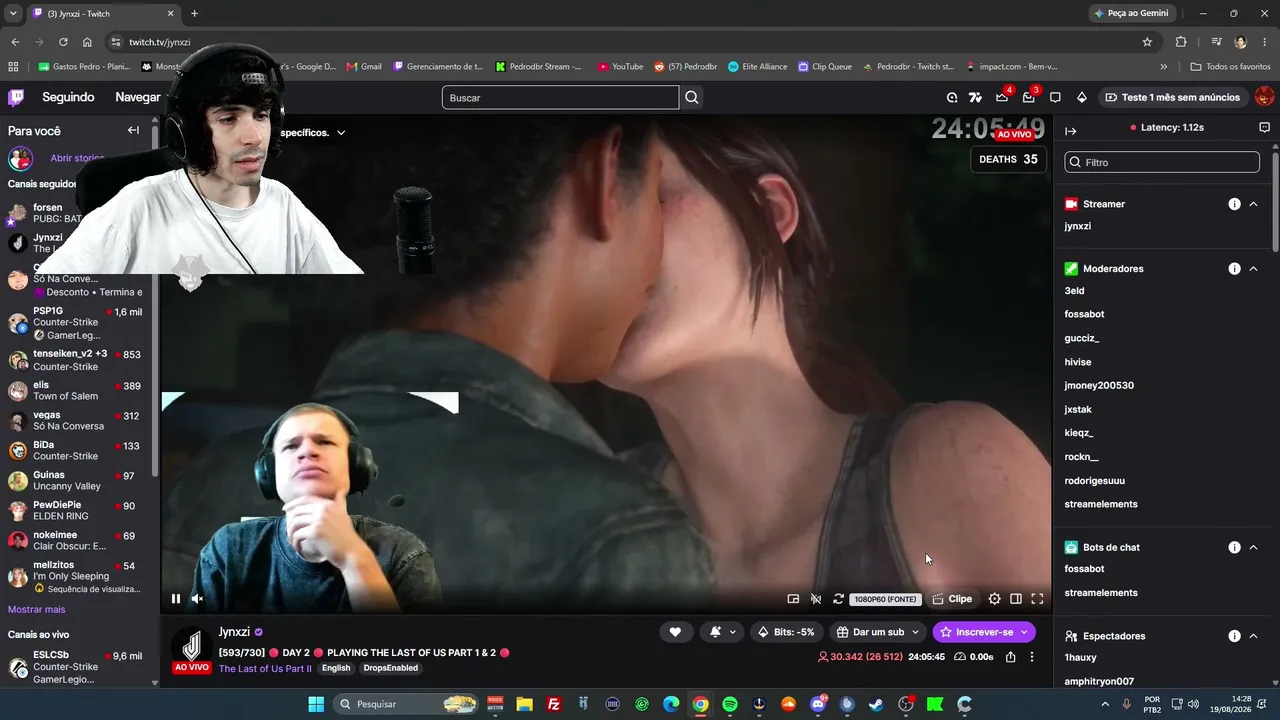Collapse the Para você sidebar
This screenshot has width=1280, height=720.
coord(133,130)
